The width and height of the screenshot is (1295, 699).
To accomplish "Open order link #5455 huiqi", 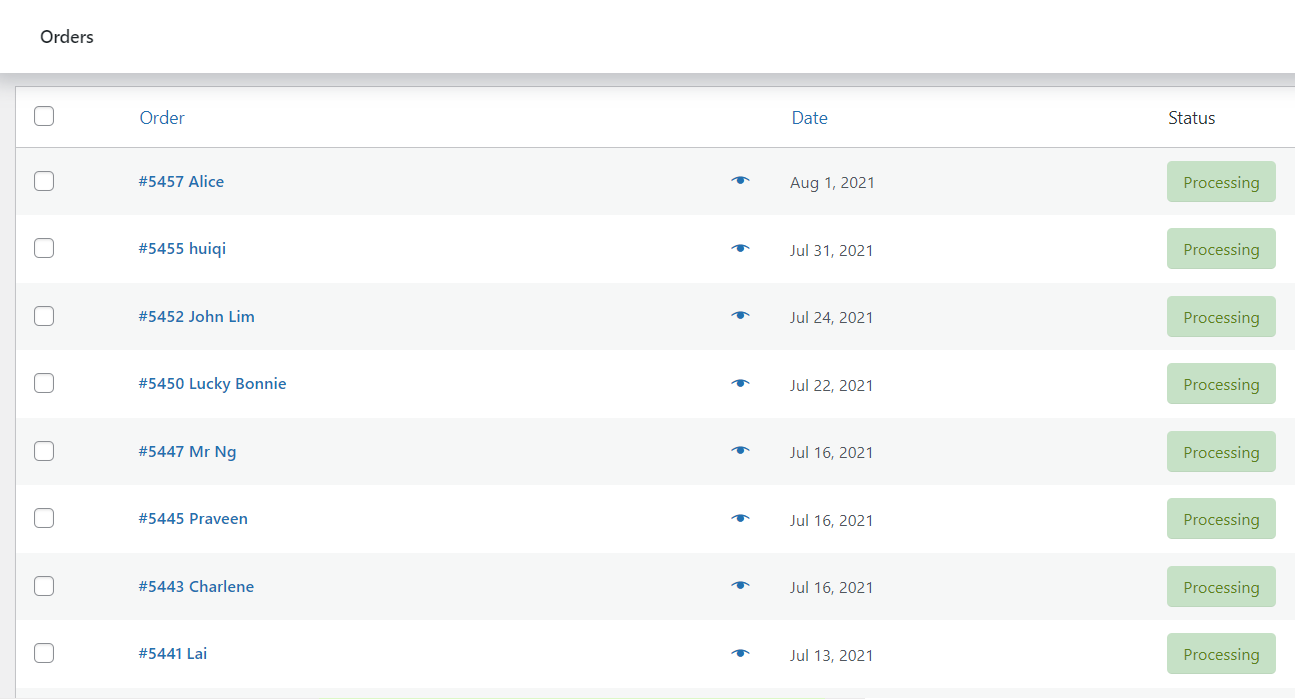I will pyautogui.click(x=182, y=249).
